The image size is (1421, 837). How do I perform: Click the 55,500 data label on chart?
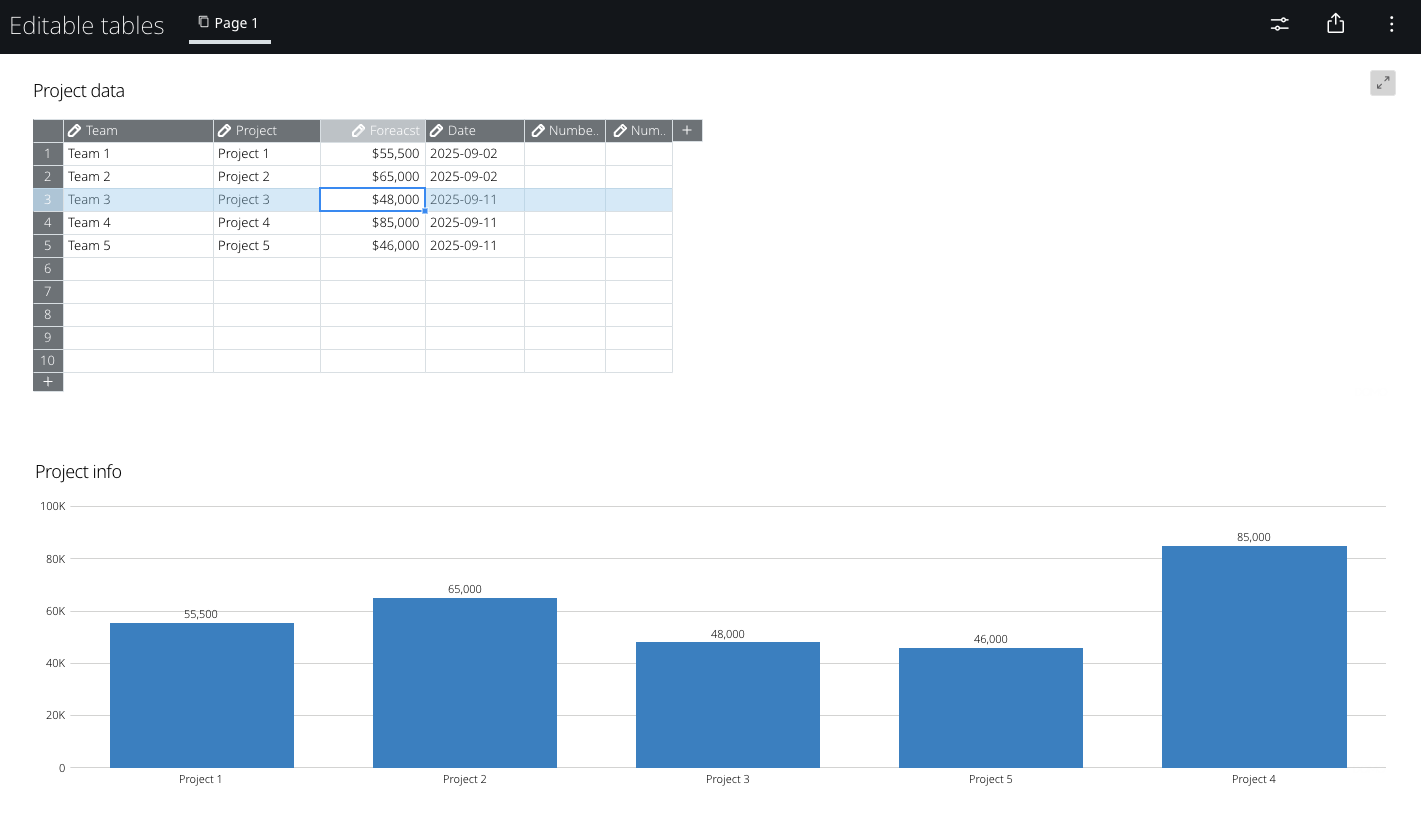click(x=201, y=614)
